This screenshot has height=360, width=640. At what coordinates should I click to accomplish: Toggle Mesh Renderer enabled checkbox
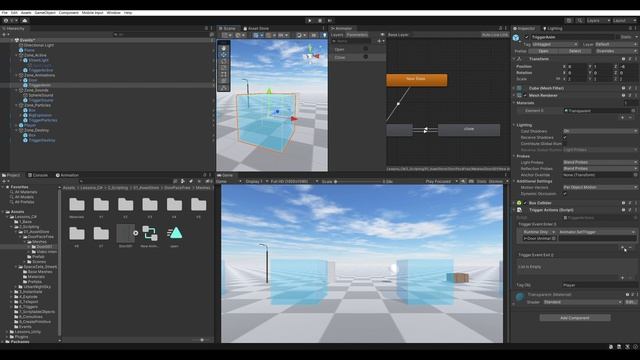525,96
